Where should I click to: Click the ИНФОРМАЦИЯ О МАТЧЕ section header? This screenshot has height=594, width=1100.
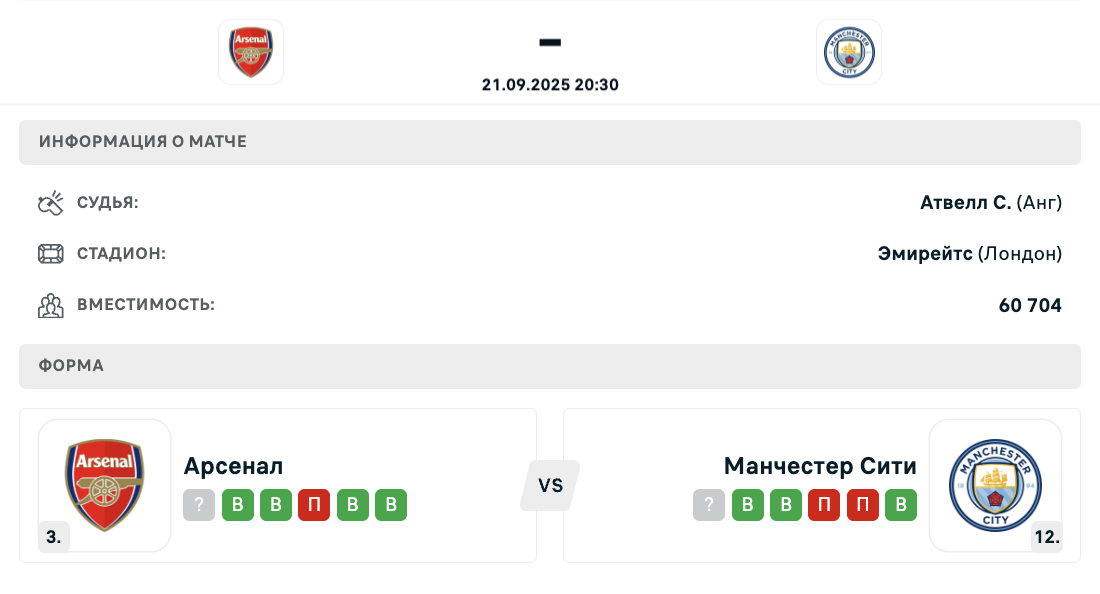point(550,142)
